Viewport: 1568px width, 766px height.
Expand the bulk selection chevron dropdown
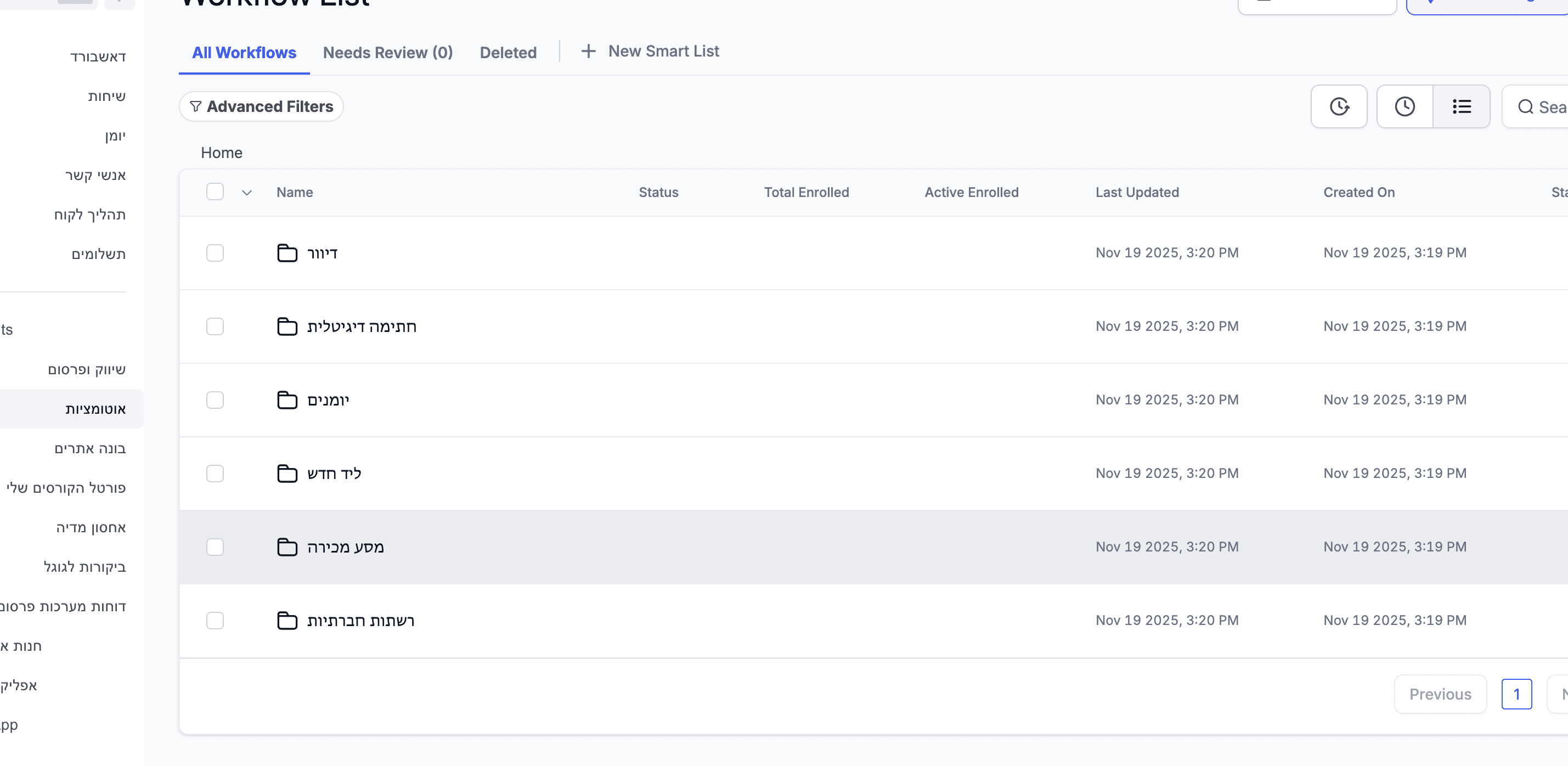tap(246, 193)
